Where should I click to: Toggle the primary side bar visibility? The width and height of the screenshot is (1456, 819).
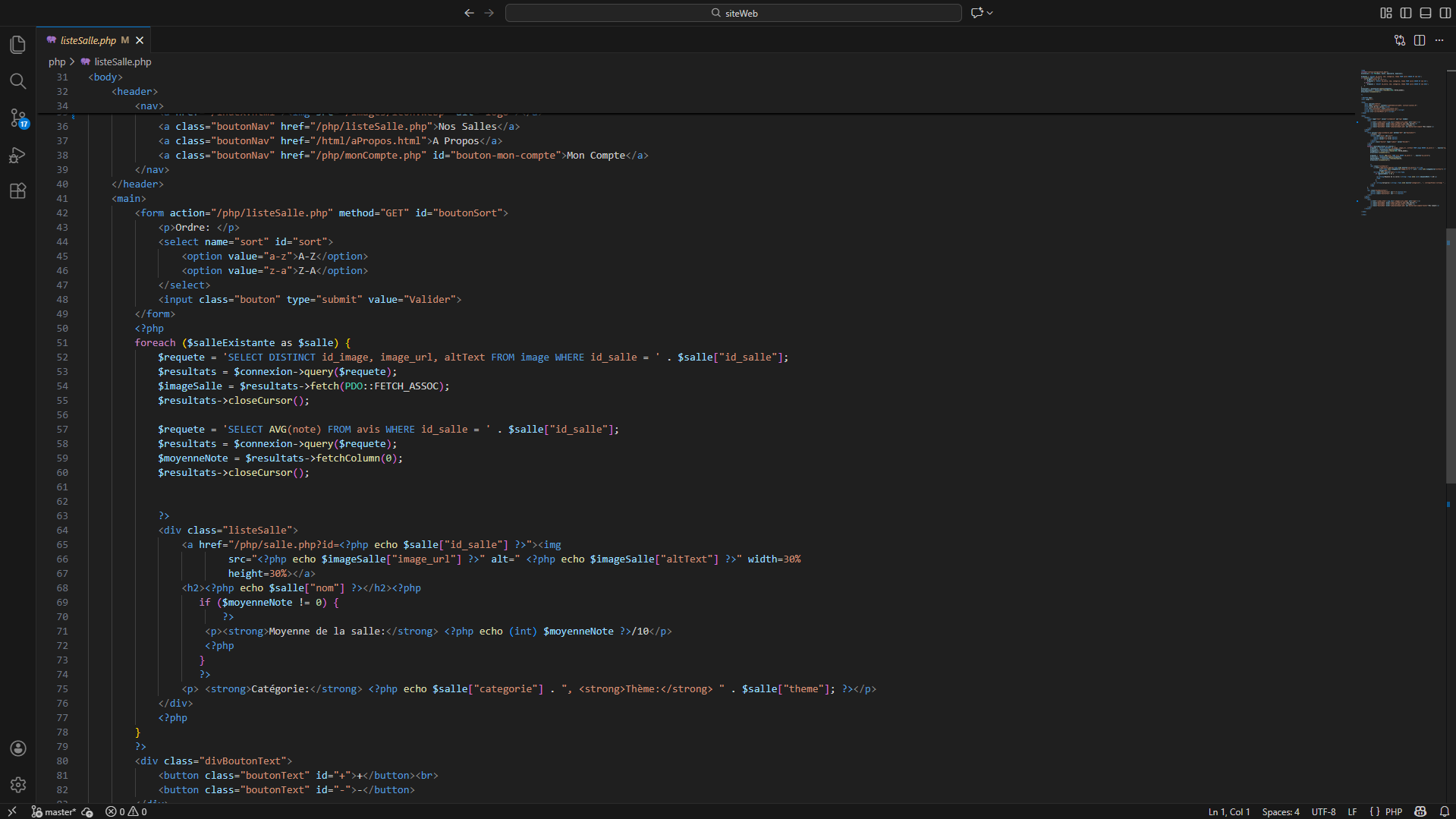point(1406,13)
